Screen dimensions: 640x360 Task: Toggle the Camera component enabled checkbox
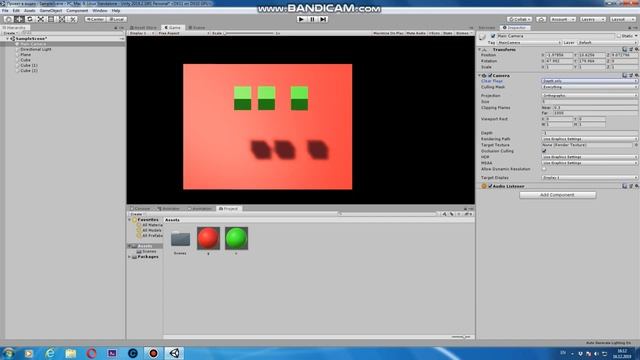click(490, 76)
